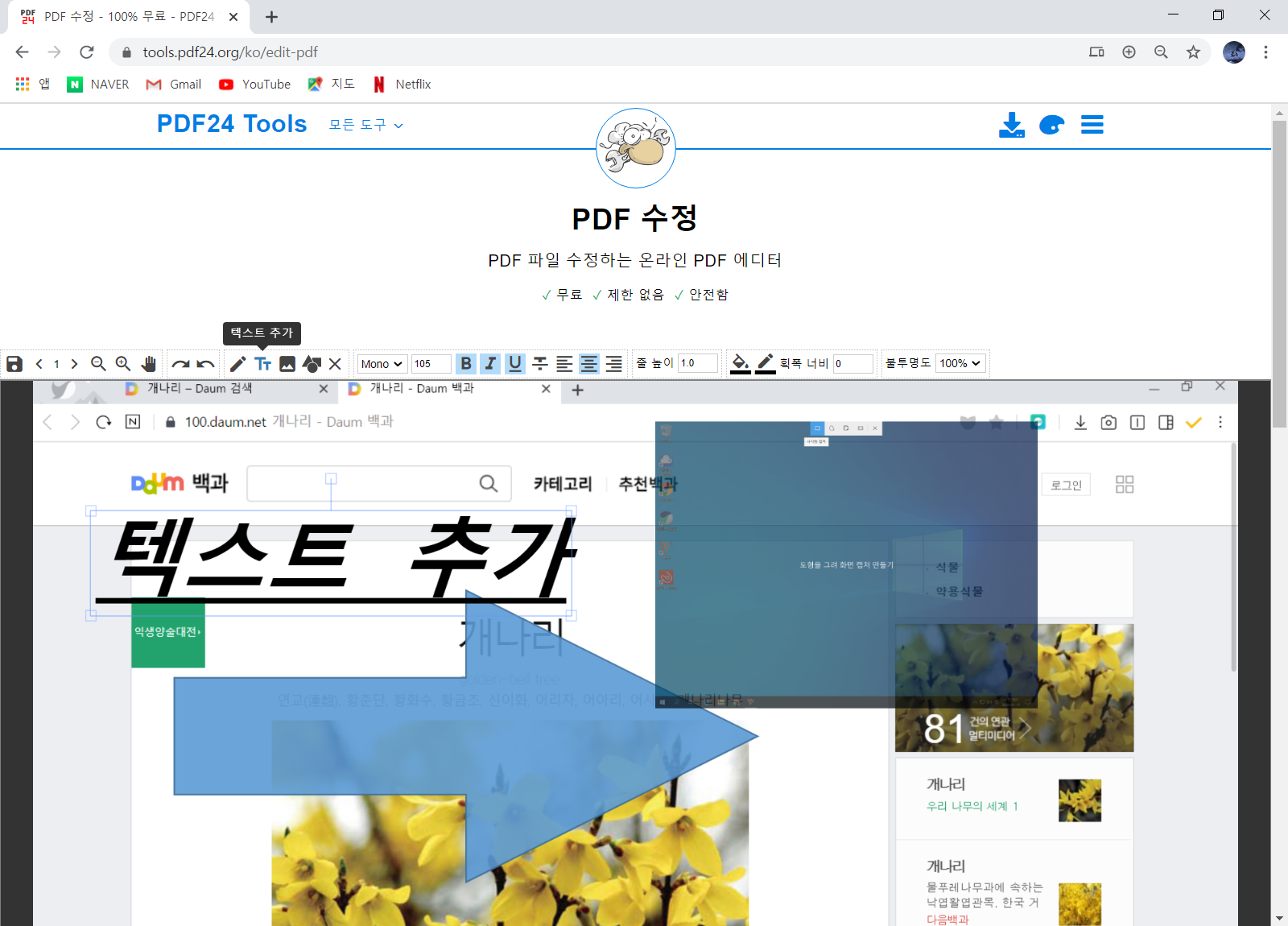
Task: Open the NAVER bookmark
Action: 98,85
